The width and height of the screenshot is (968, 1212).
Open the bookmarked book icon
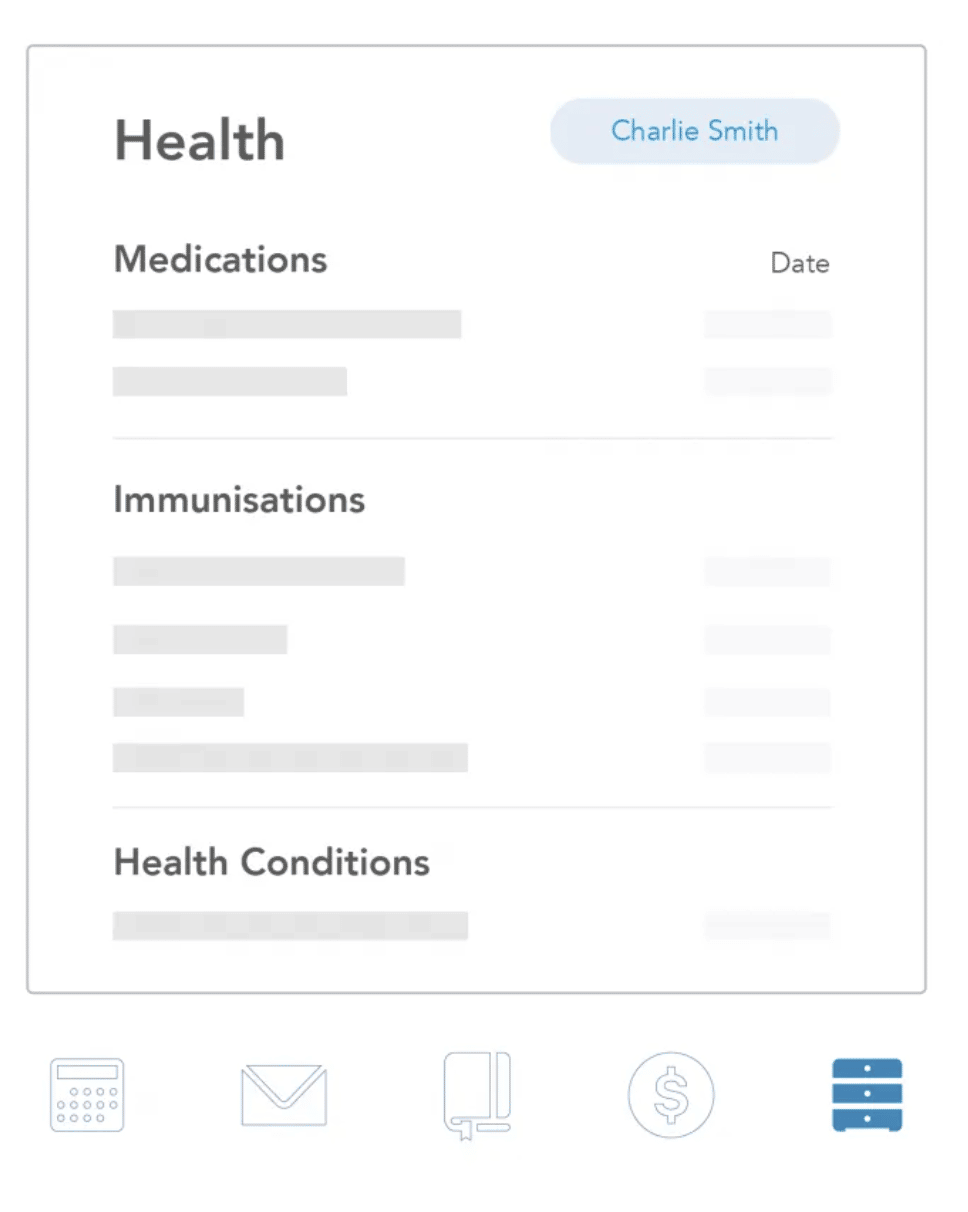(477, 1096)
